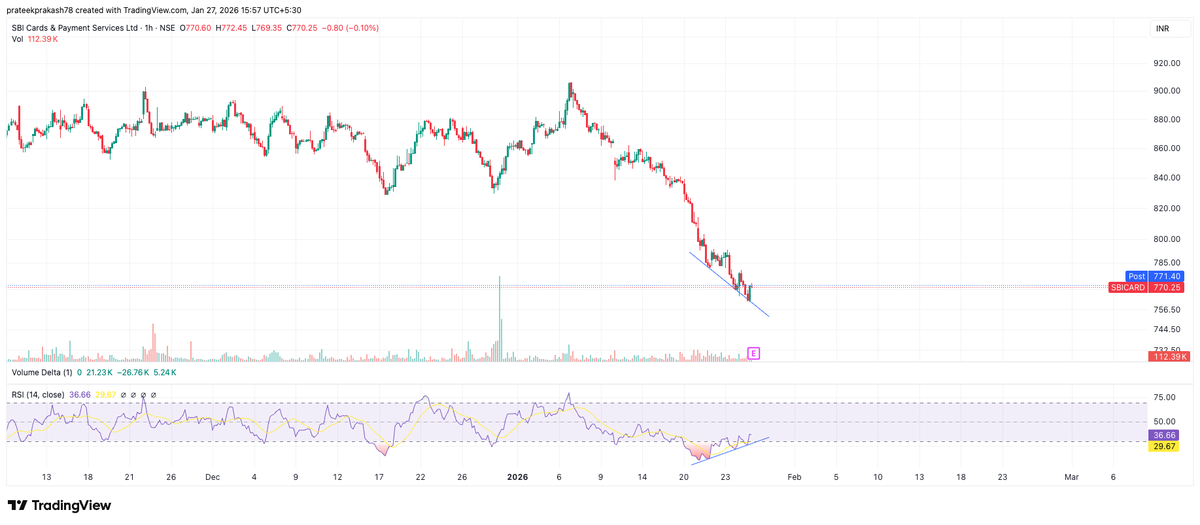Click the Mar label on time axis
Image resolution: width=1200 pixels, height=525 pixels.
click(x=1072, y=478)
